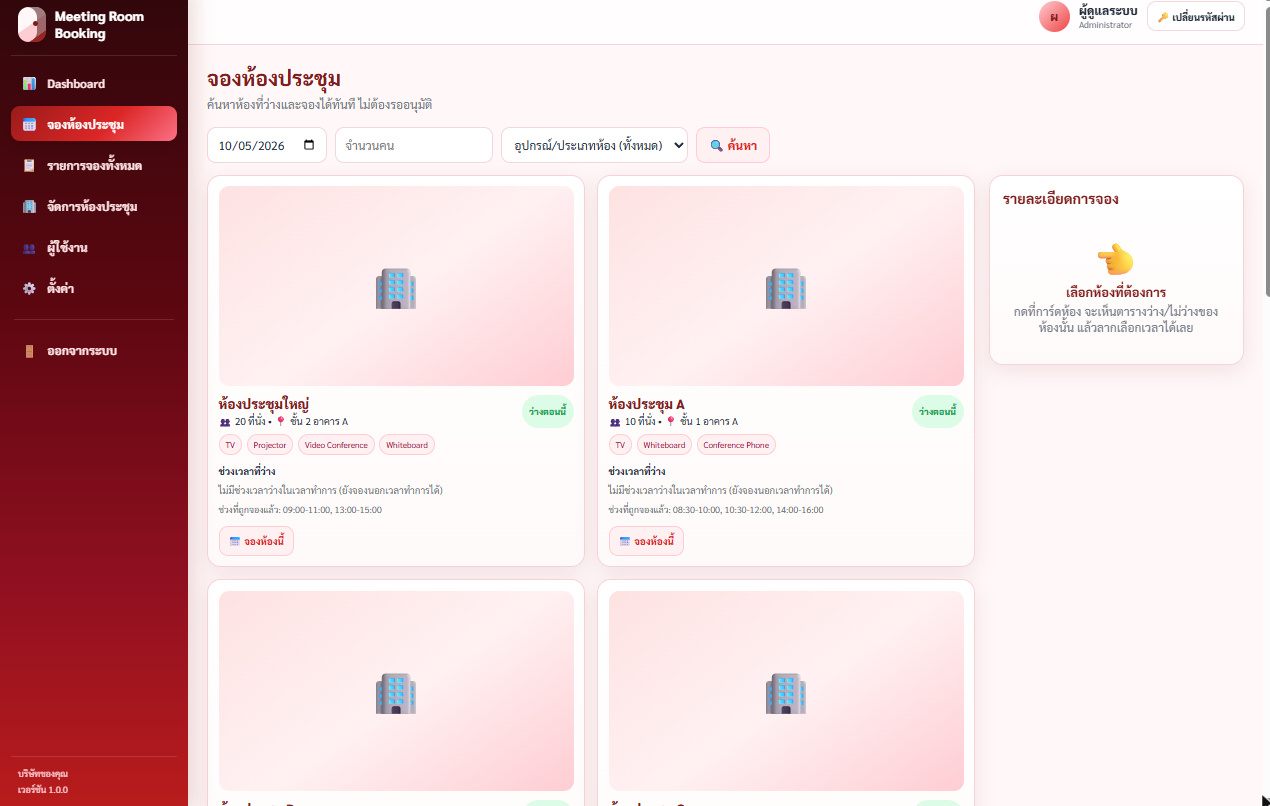Screen dimensions: 1270x806
Task: Click the magnifier icon on ค้นหา button
Action: (x=716, y=146)
